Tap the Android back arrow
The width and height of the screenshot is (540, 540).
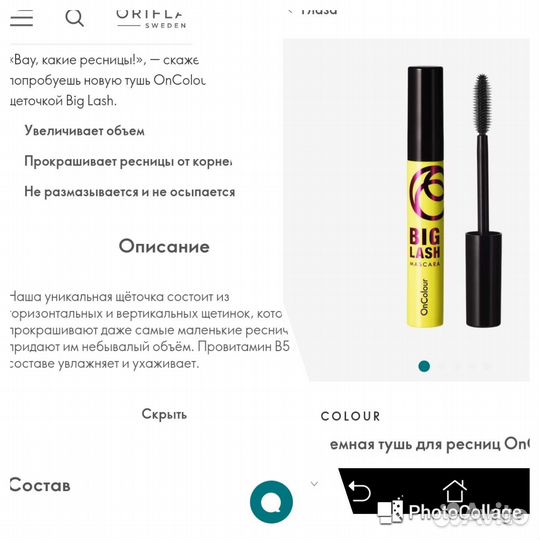tap(360, 491)
